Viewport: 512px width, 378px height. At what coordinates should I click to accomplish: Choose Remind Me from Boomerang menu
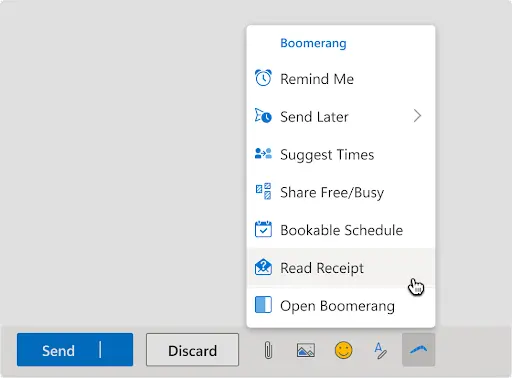point(341,79)
